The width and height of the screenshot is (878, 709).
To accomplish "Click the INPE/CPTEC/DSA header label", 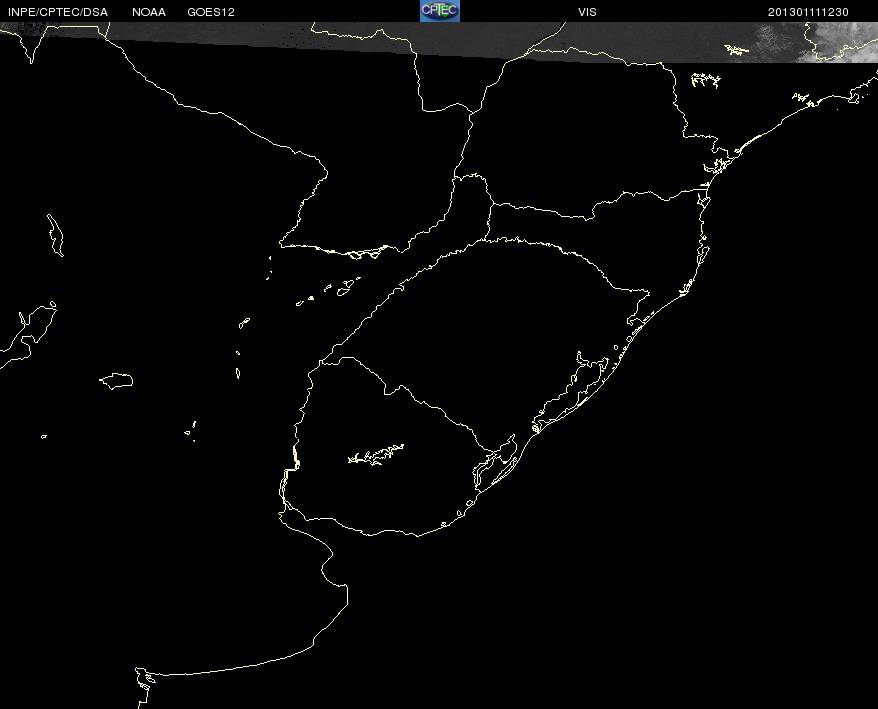I will [x=56, y=12].
